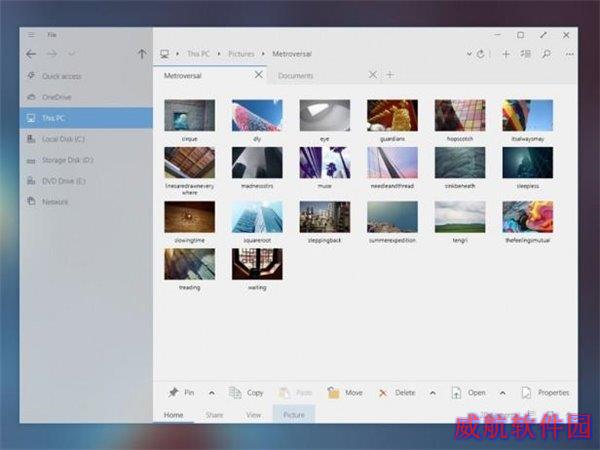Click the Pin button in ribbon
The width and height of the screenshot is (600, 450).
pos(181,393)
